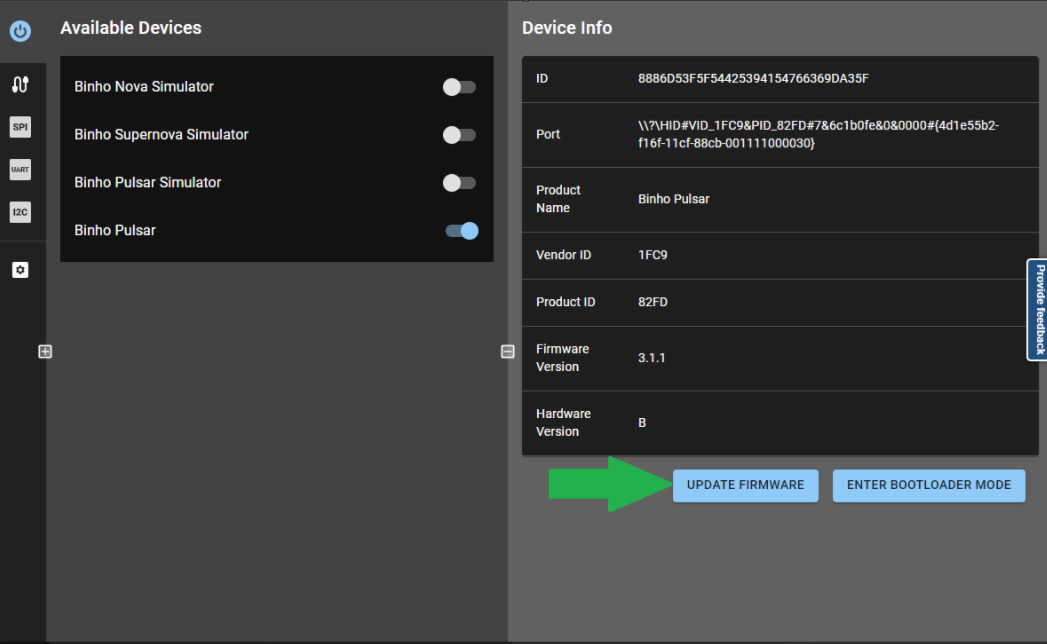The image size is (1047, 644).
Task: Click the blue power icon in sidebar
Action: pos(20,31)
